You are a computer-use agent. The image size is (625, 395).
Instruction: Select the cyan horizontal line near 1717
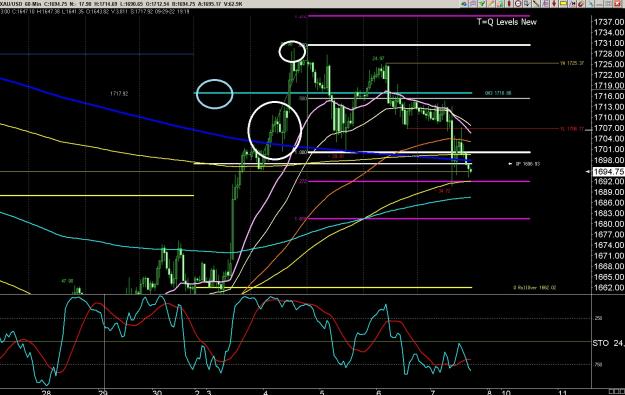point(333,93)
